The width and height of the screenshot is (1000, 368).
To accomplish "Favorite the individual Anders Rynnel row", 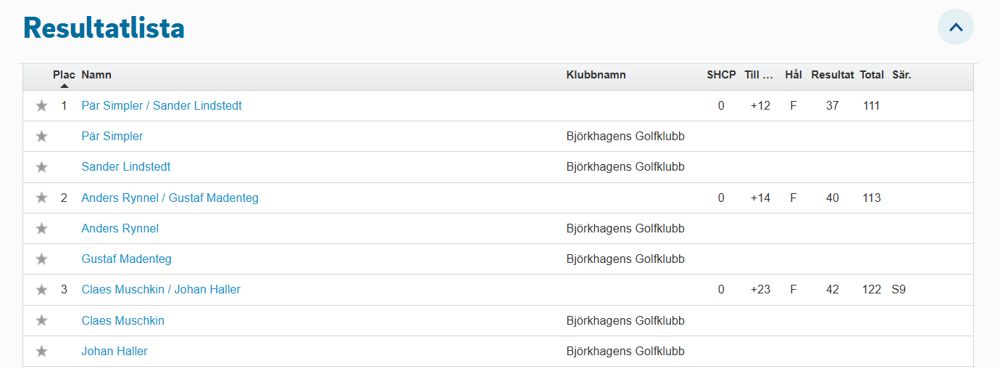I will tap(41, 228).
